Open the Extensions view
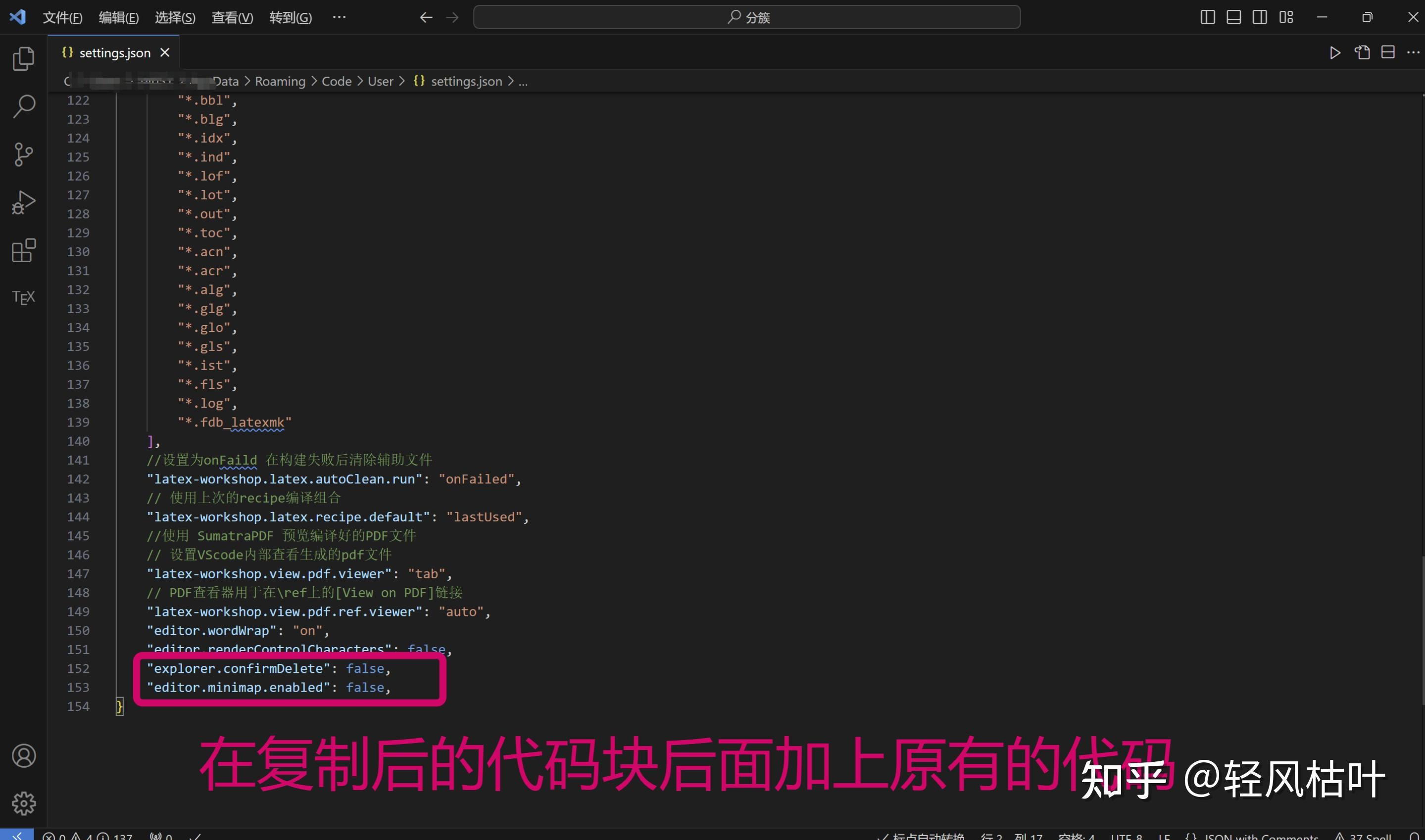The image size is (1425, 840). tap(23, 250)
